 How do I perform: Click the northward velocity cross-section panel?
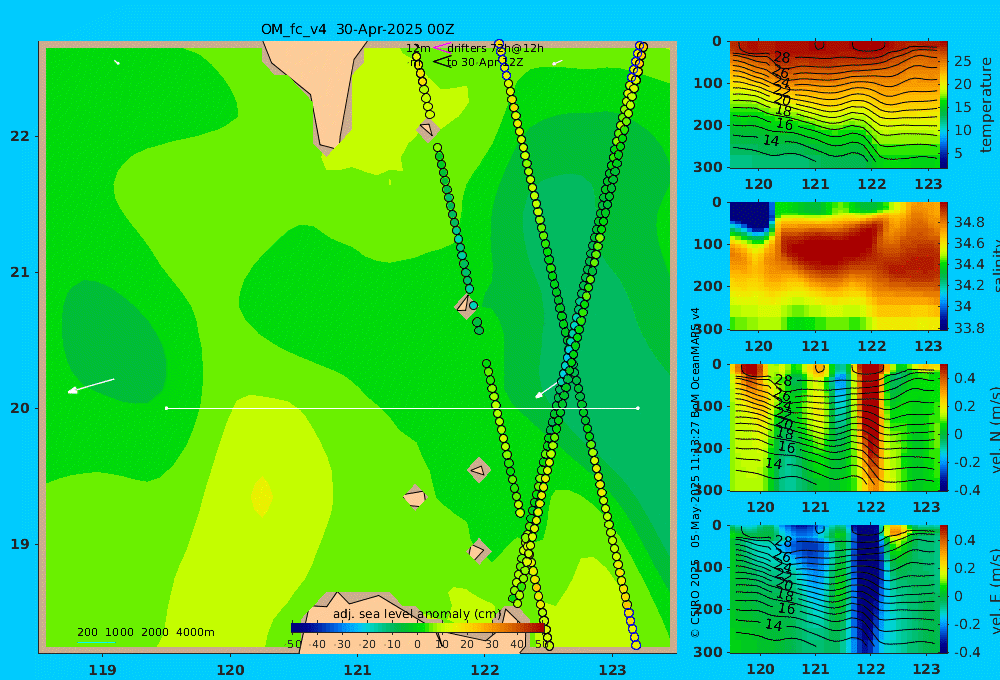pos(834,427)
